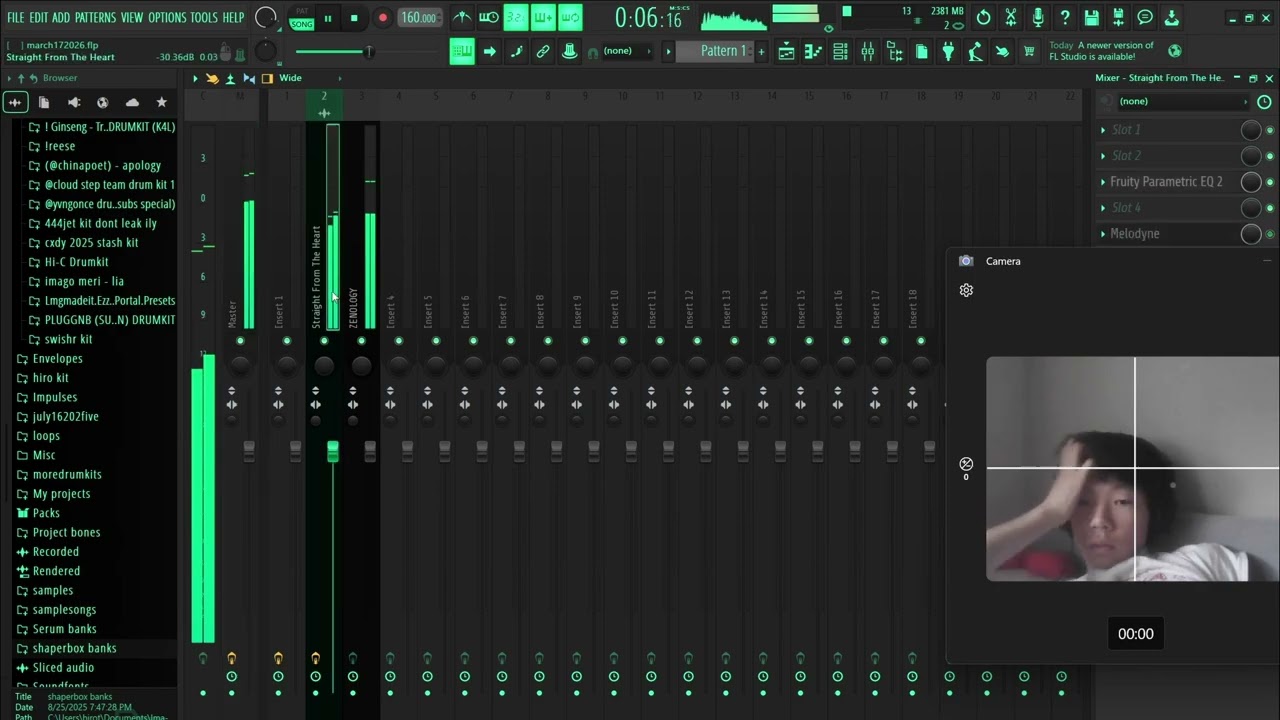Open the TOOLS menu

click(204, 18)
